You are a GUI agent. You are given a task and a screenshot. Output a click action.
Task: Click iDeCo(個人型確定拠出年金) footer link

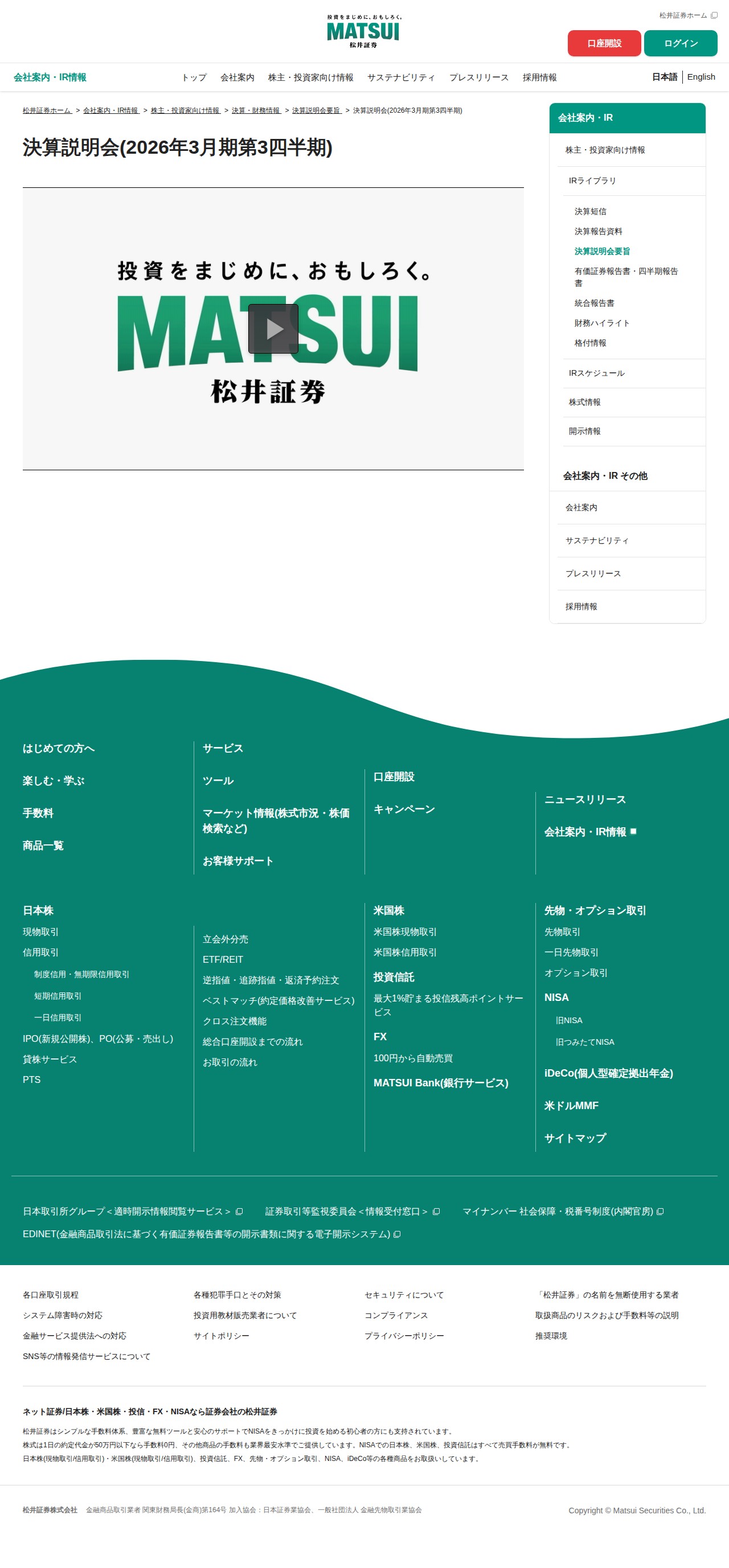click(x=609, y=1073)
